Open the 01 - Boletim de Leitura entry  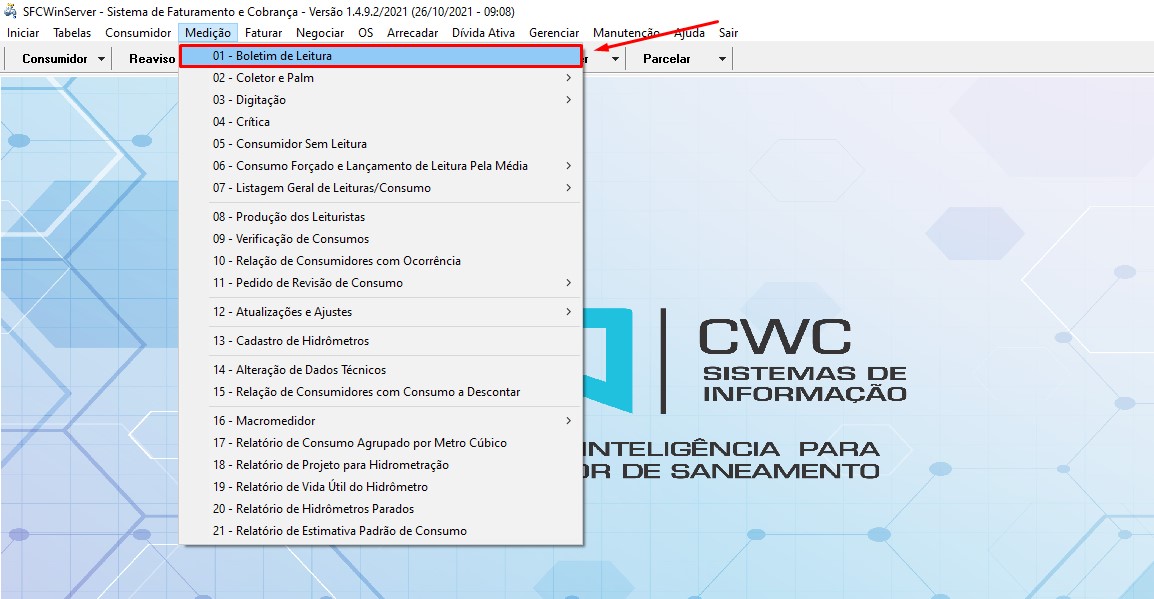tap(380, 56)
